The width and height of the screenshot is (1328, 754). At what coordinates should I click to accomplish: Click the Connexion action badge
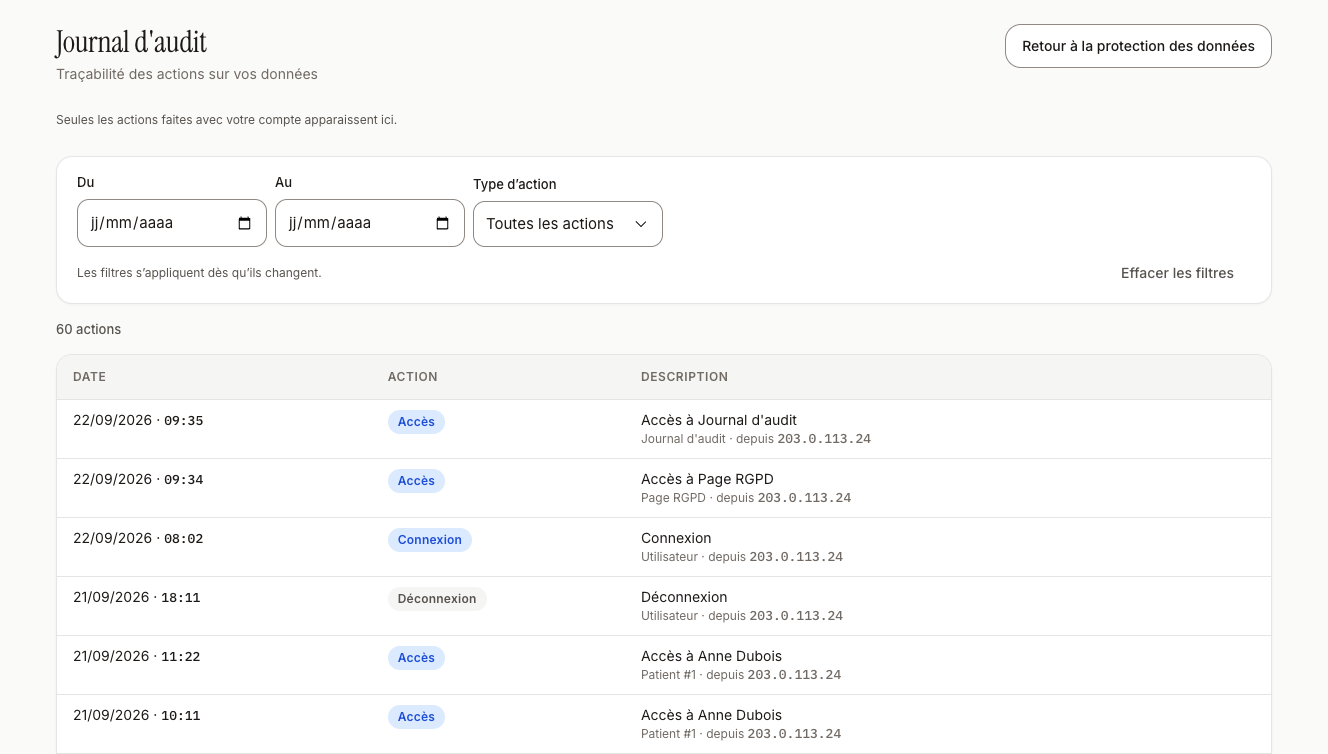tap(430, 540)
